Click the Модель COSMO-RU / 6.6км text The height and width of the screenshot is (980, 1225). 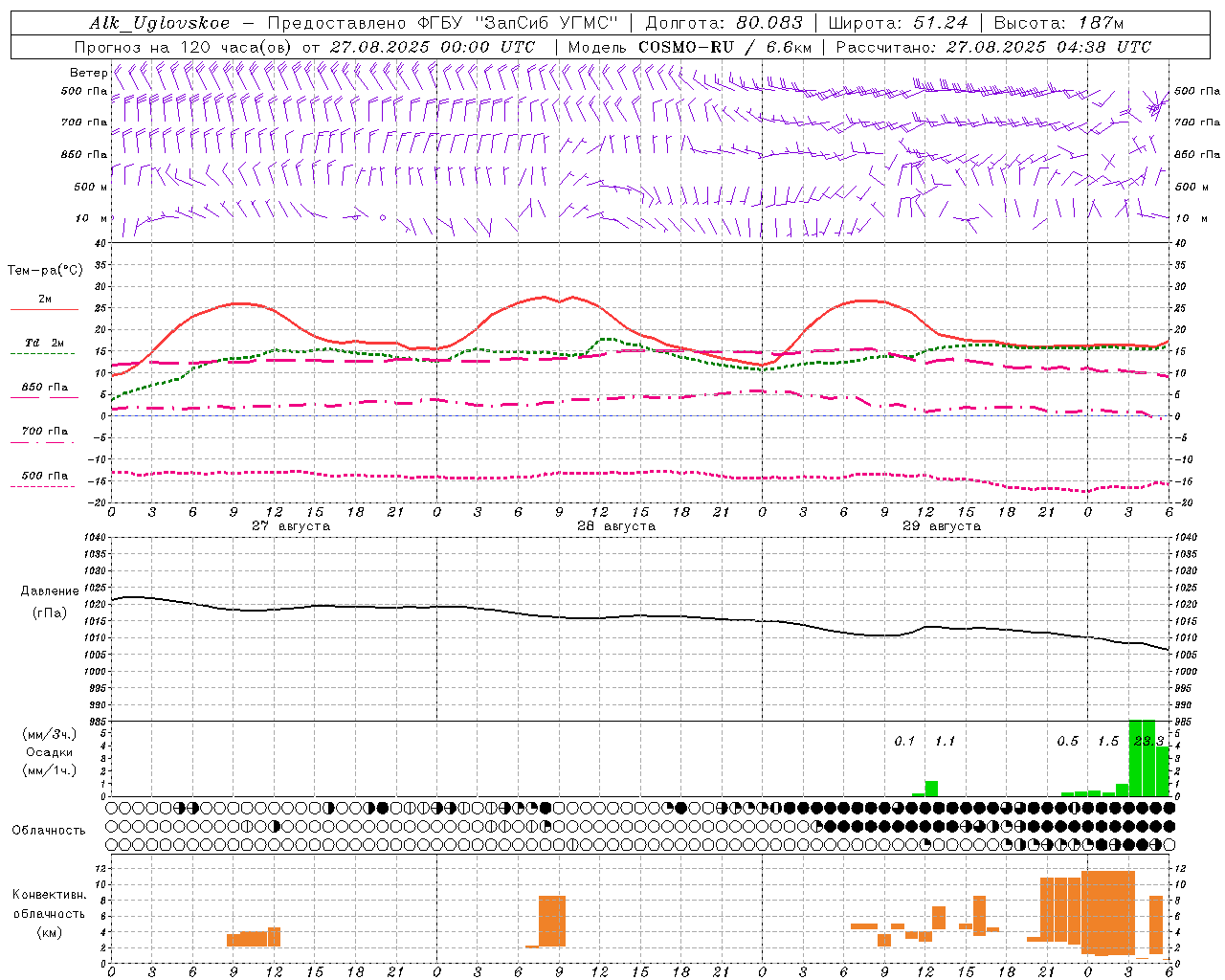tap(690, 47)
